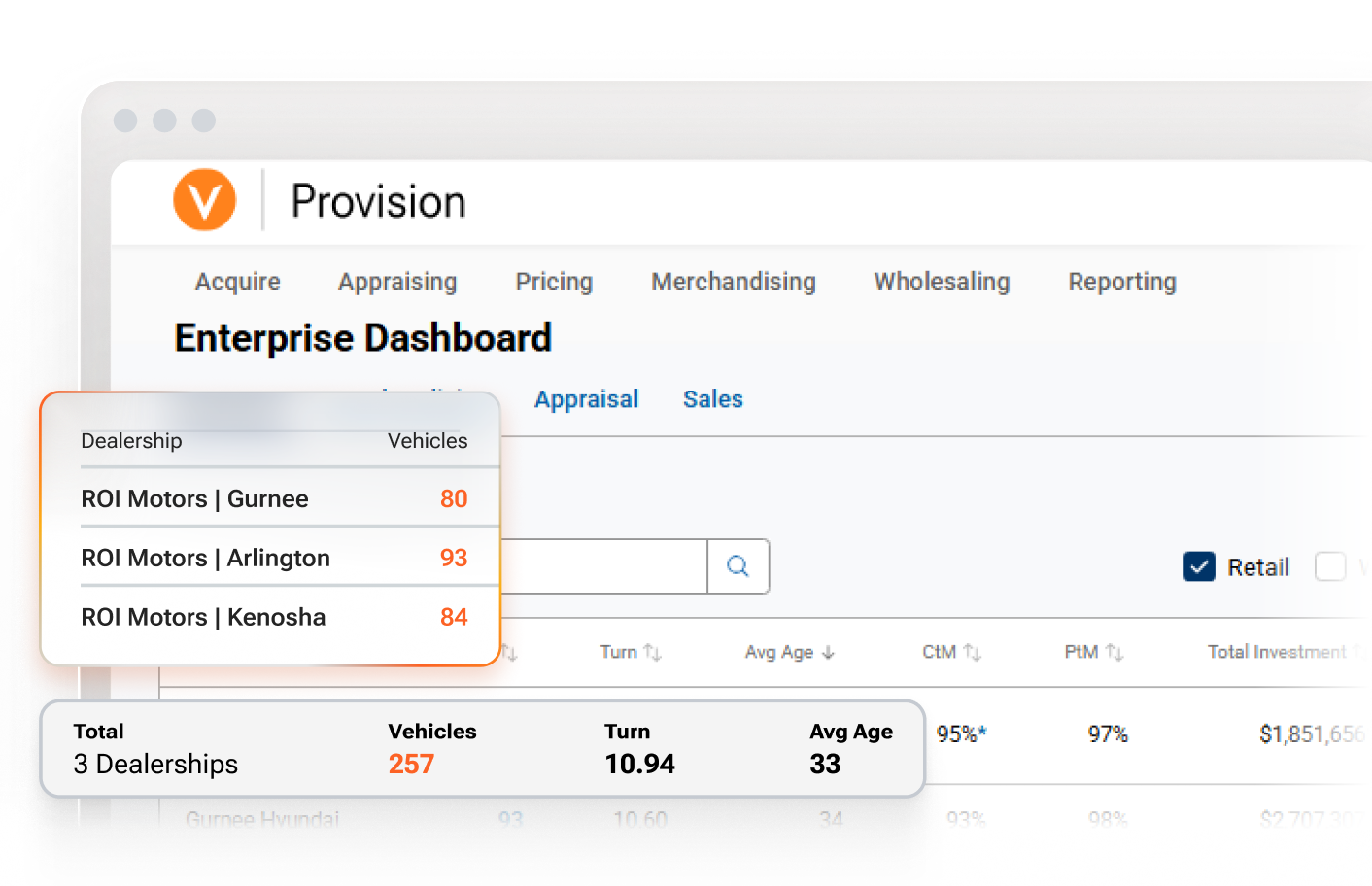Viewport: 1372px width, 886px height.
Task: Click in the dealership search field
Action: coord(603,566)
